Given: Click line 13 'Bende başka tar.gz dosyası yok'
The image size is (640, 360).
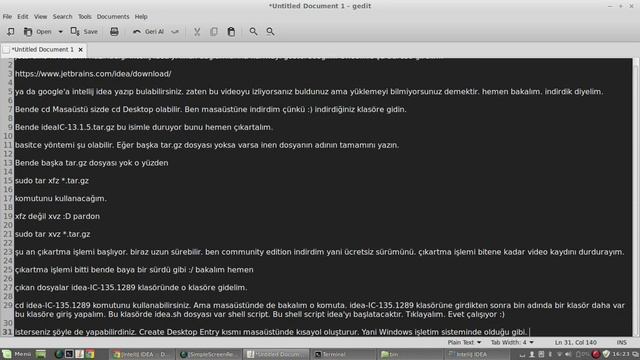Looking at the screenshot, I should (91, 163).
